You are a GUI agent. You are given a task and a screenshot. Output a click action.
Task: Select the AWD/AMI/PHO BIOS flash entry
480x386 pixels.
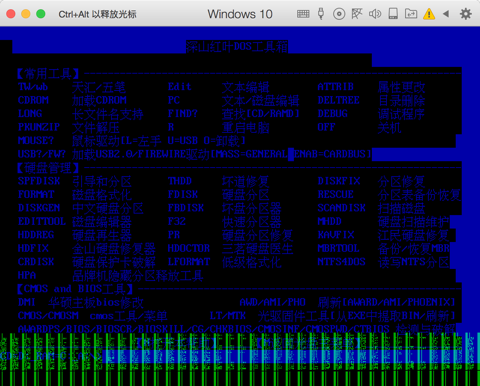click(x=273, y=302)
